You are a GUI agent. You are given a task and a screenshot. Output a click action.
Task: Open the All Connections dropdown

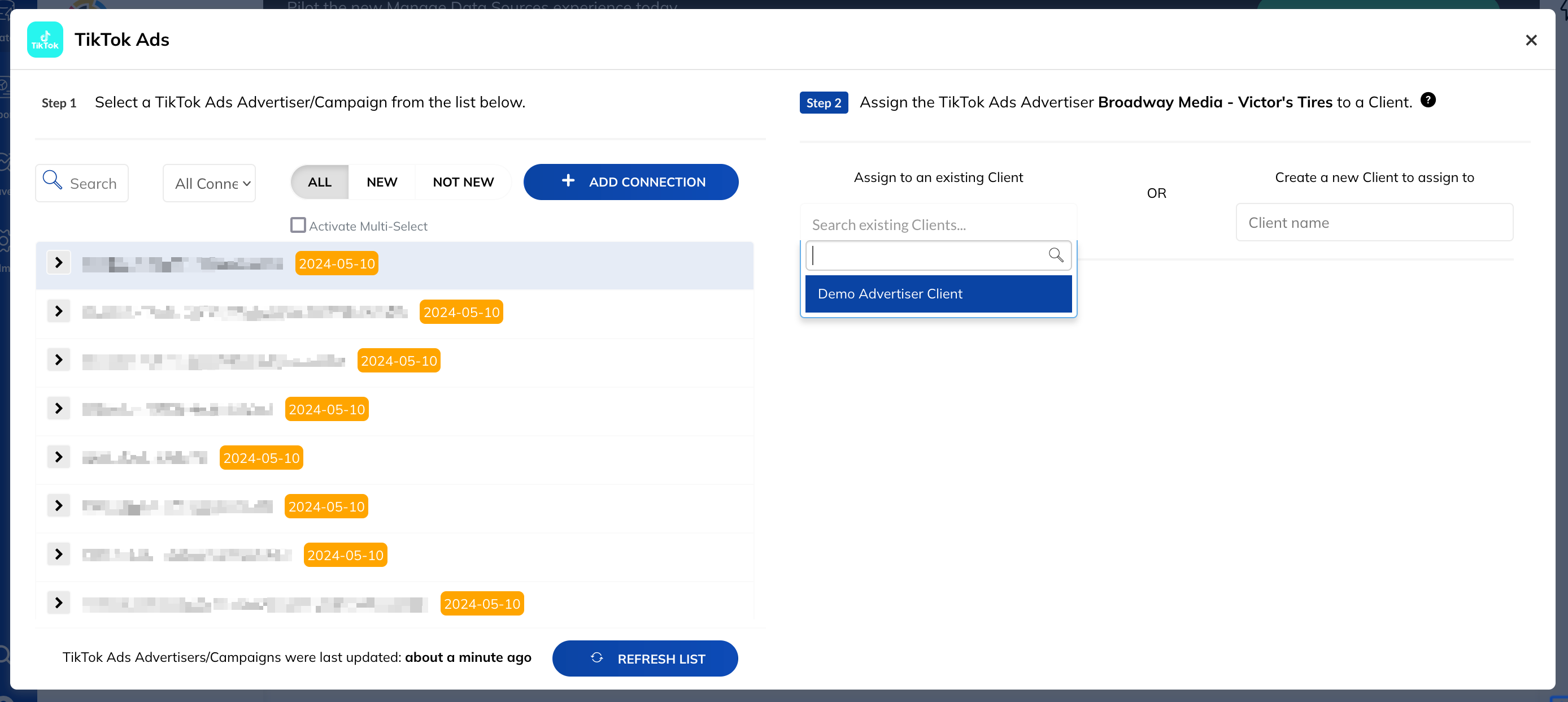pyautogui.click(x=209, y=183)
